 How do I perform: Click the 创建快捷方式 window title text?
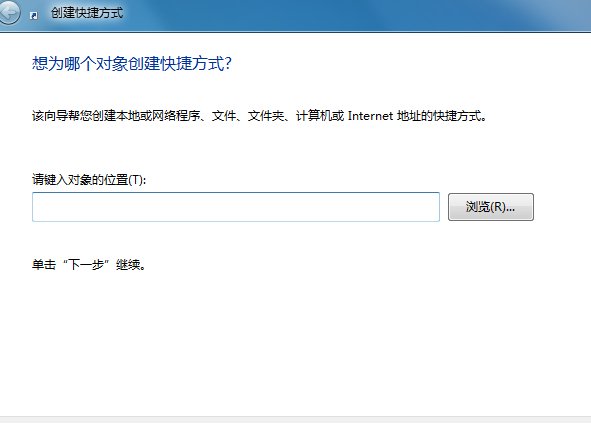87,13
